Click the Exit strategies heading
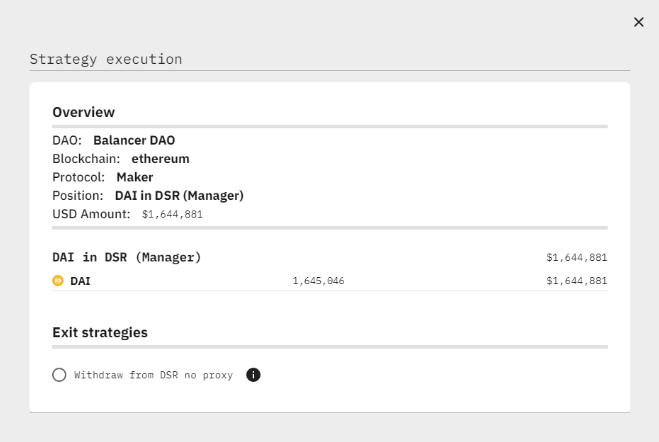The width and height of the screenshot is (659, 442). 100,332
